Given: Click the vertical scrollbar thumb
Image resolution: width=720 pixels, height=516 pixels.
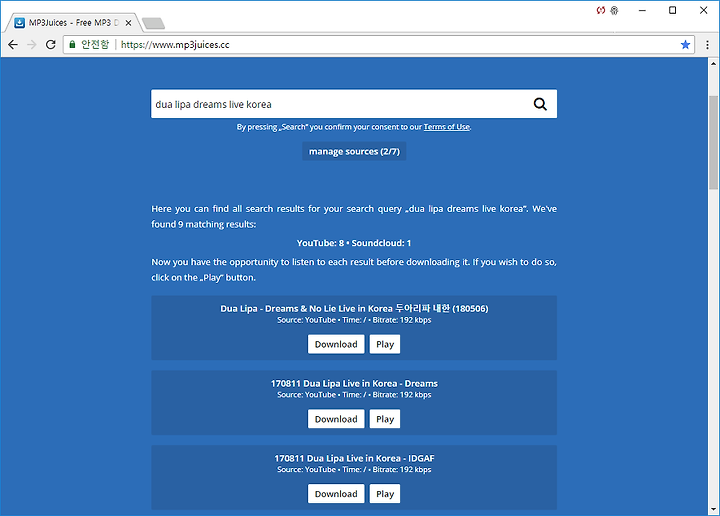Looking at the screenshot, I should tap(713, 142).
